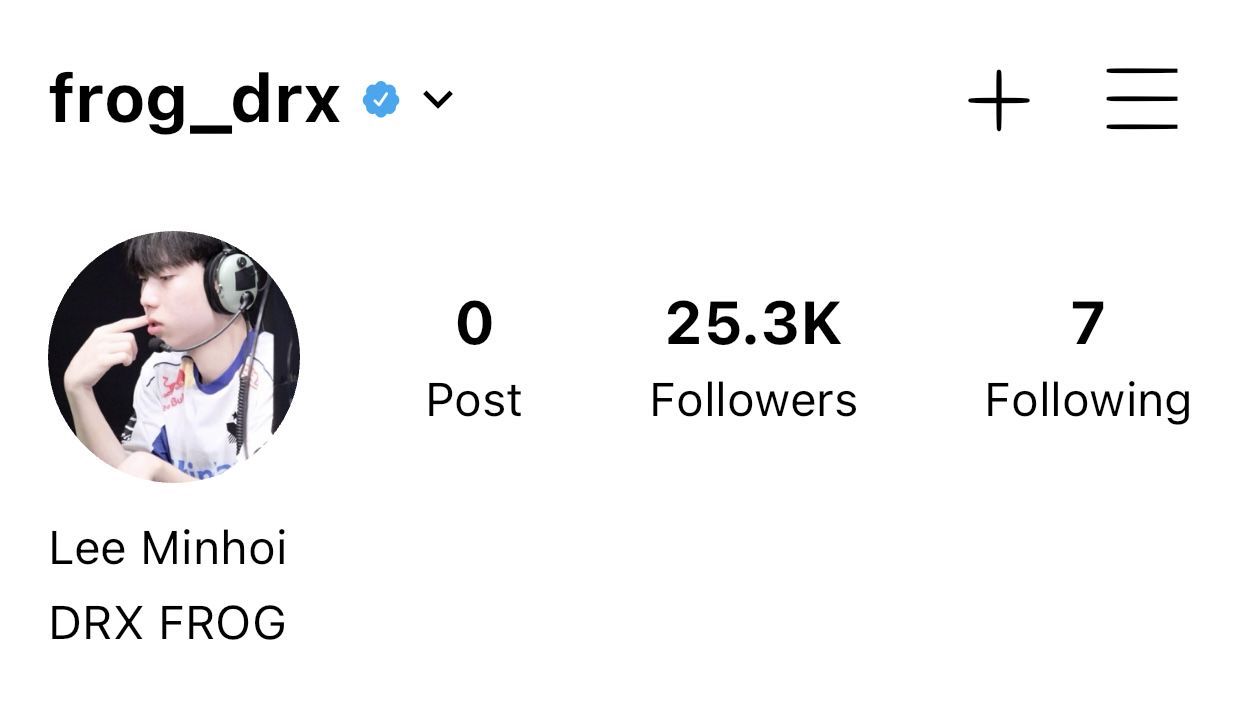
Task: Click the blue verified badge
Action: 381,100
